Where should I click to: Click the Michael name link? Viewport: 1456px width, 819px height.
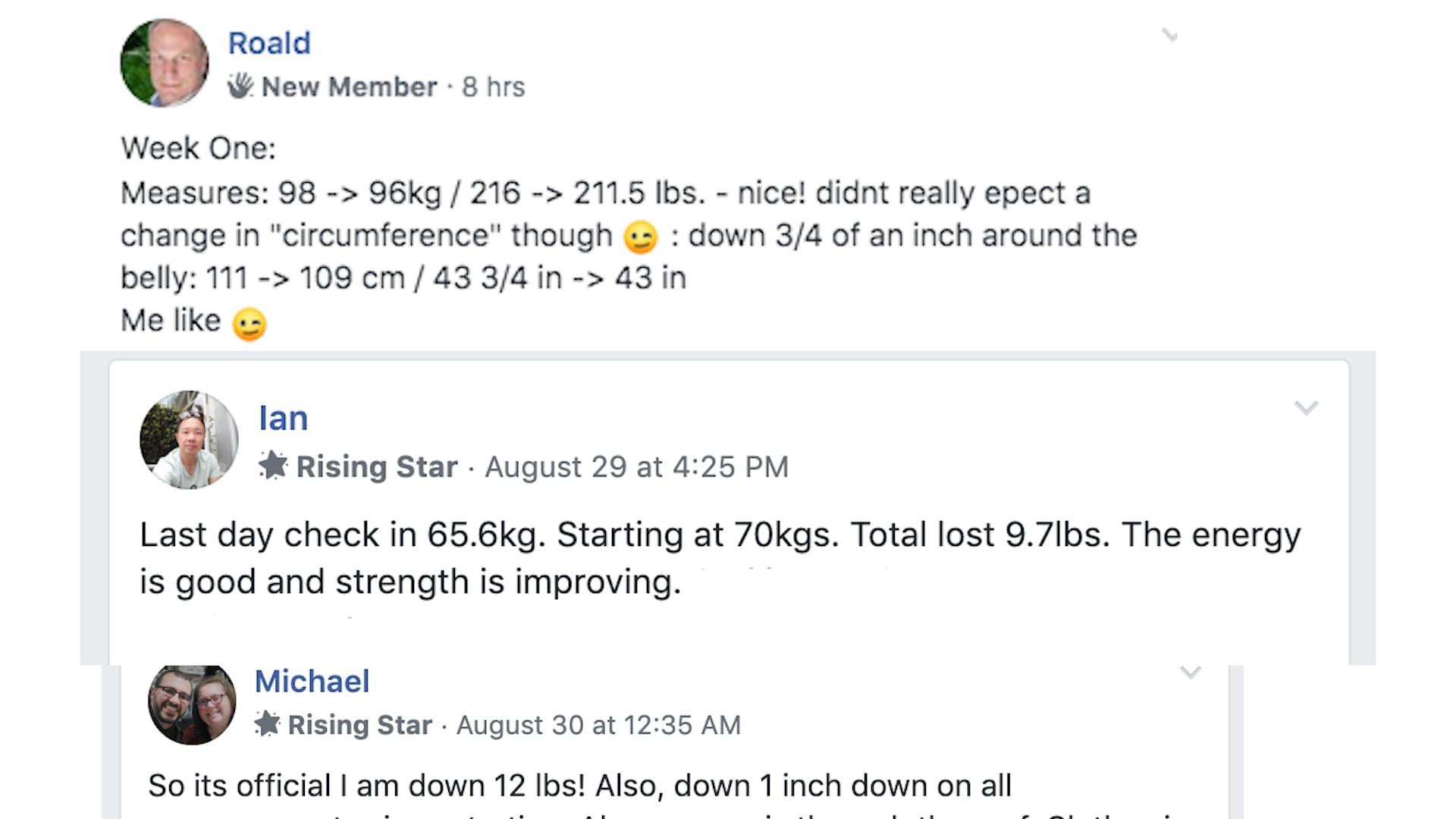[x=312, y=681]
